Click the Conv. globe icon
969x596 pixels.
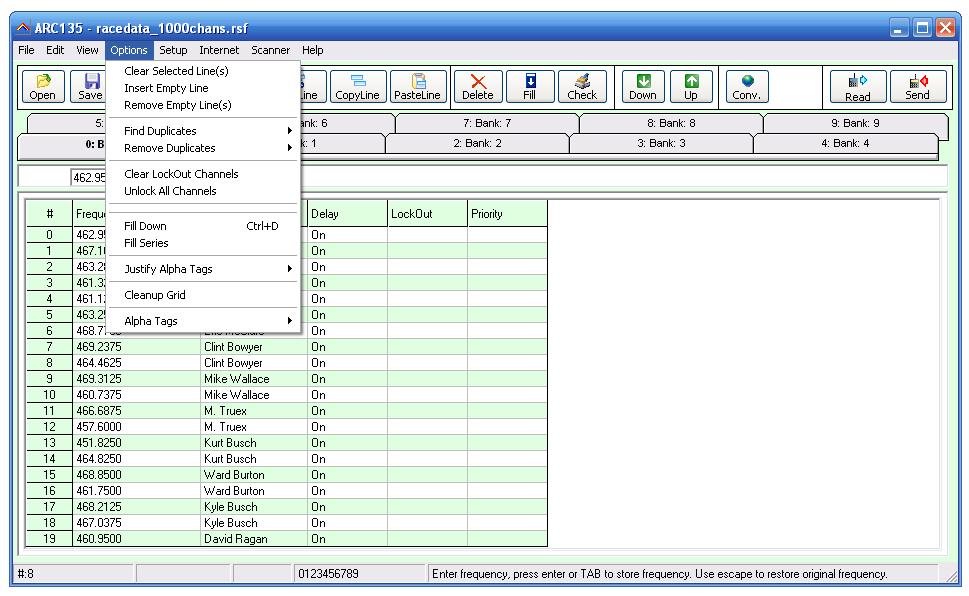(x=747, y=87)
